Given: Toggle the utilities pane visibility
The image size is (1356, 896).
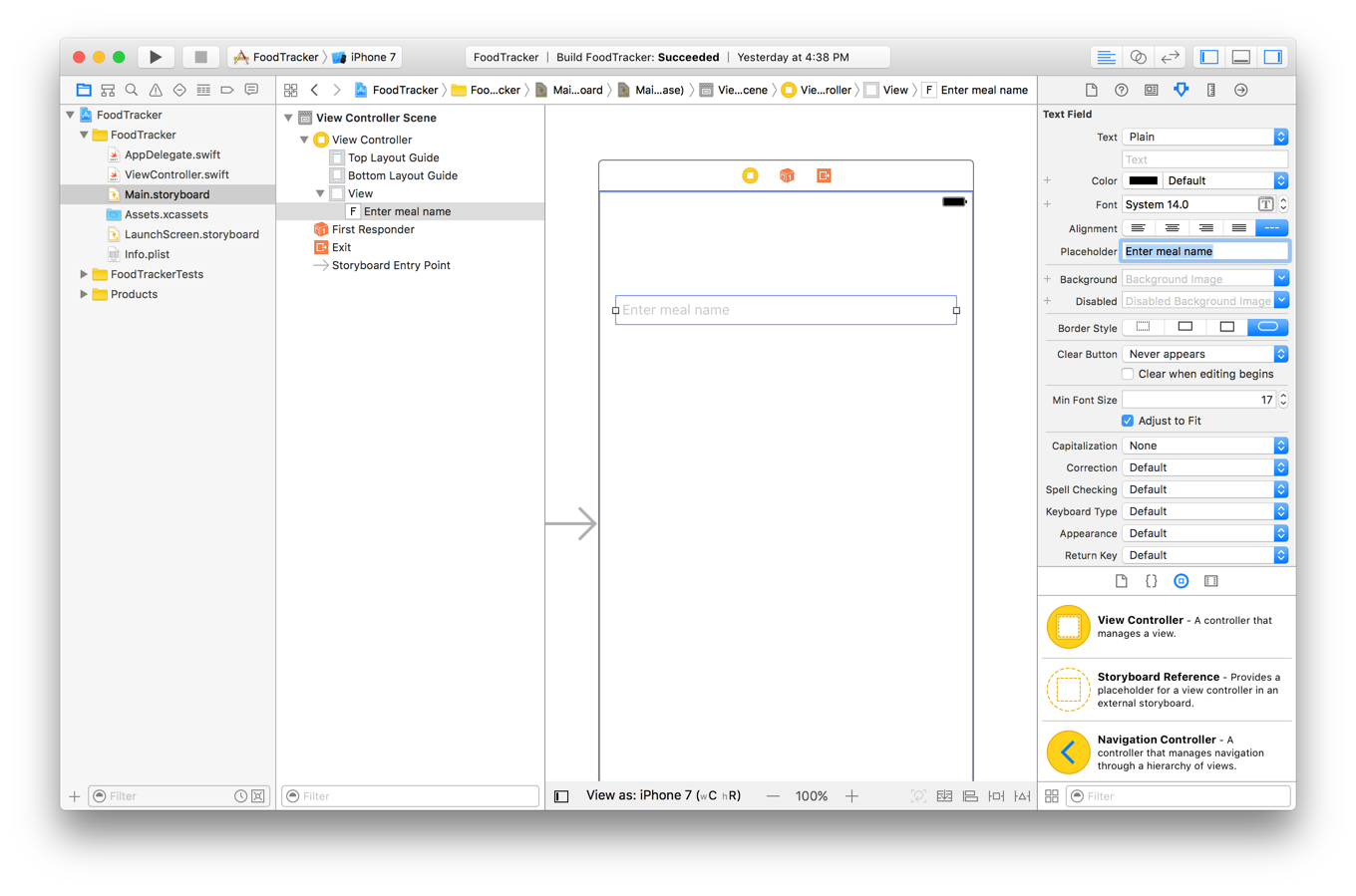Looking at the screenshot, I should pyautogui.click(x=1273, y=57).
